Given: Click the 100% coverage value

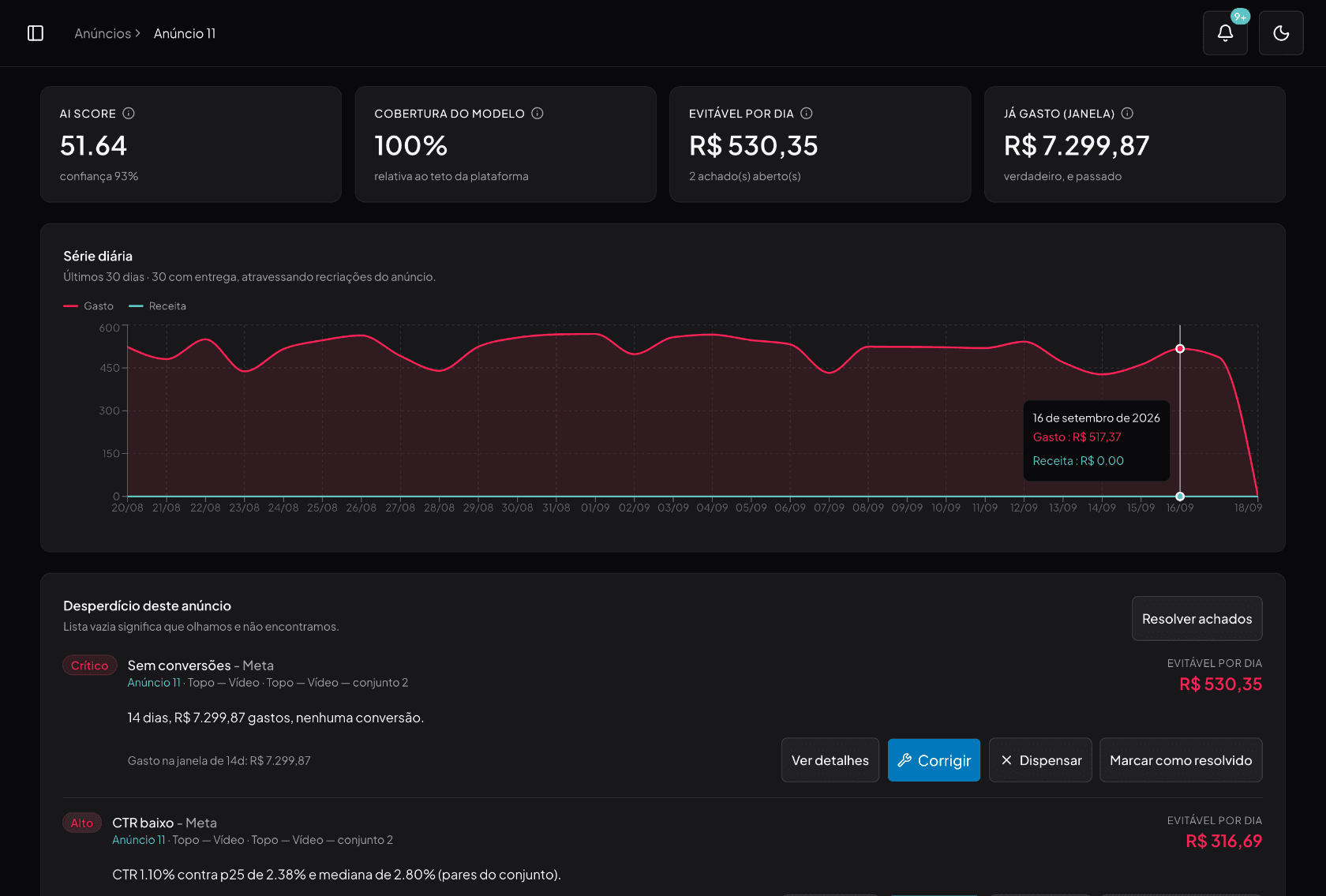Looking at the screenshot, I should point(410,146).
